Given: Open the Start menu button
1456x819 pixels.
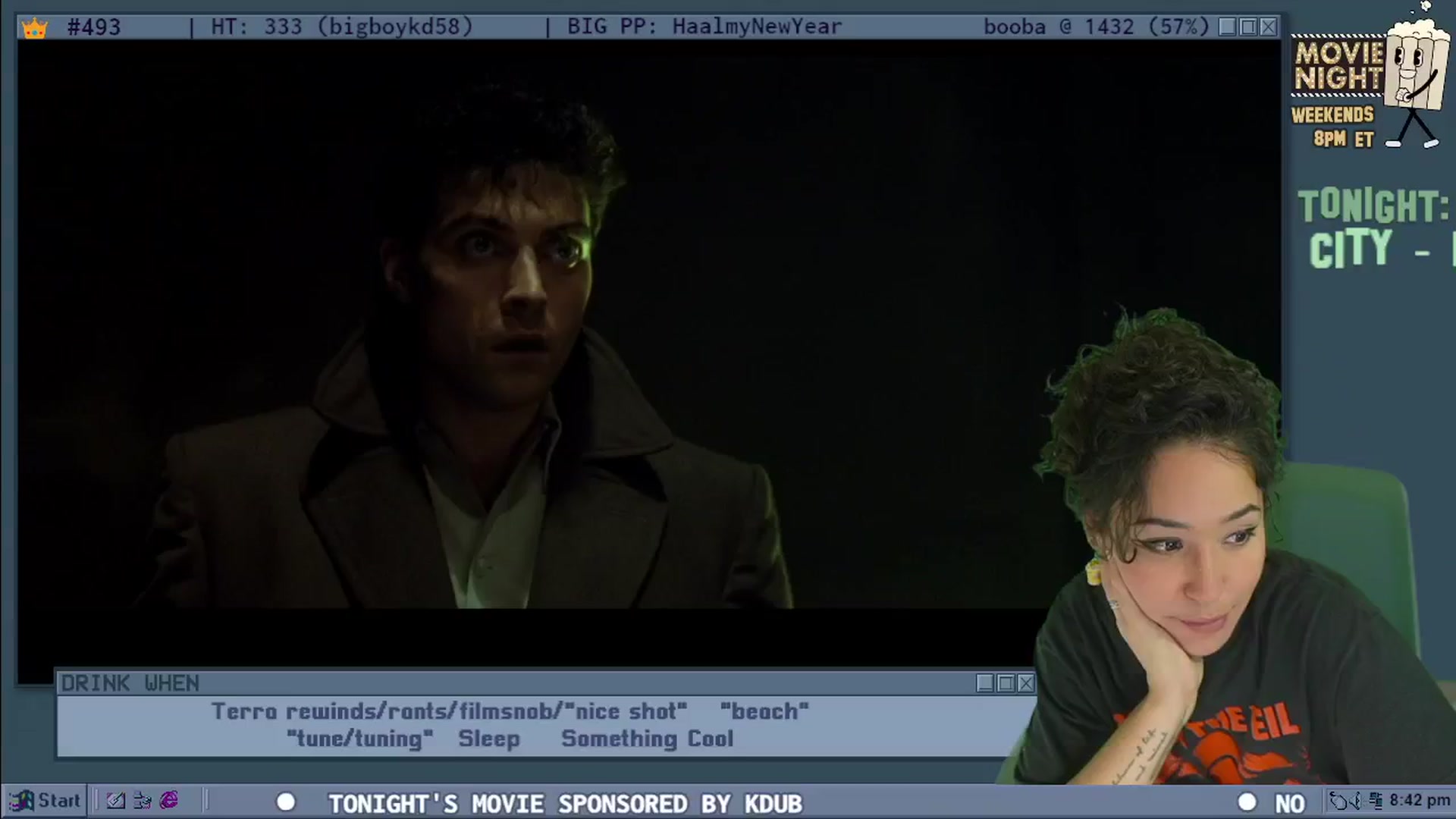Looking at the screenshot, I should pyautogui.click(x=45, y=801).
